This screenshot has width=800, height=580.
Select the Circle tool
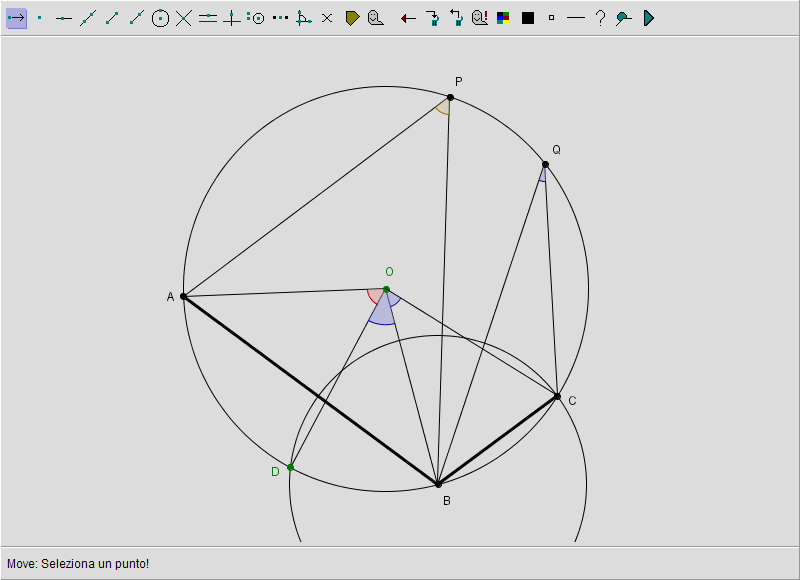(160, 18)
